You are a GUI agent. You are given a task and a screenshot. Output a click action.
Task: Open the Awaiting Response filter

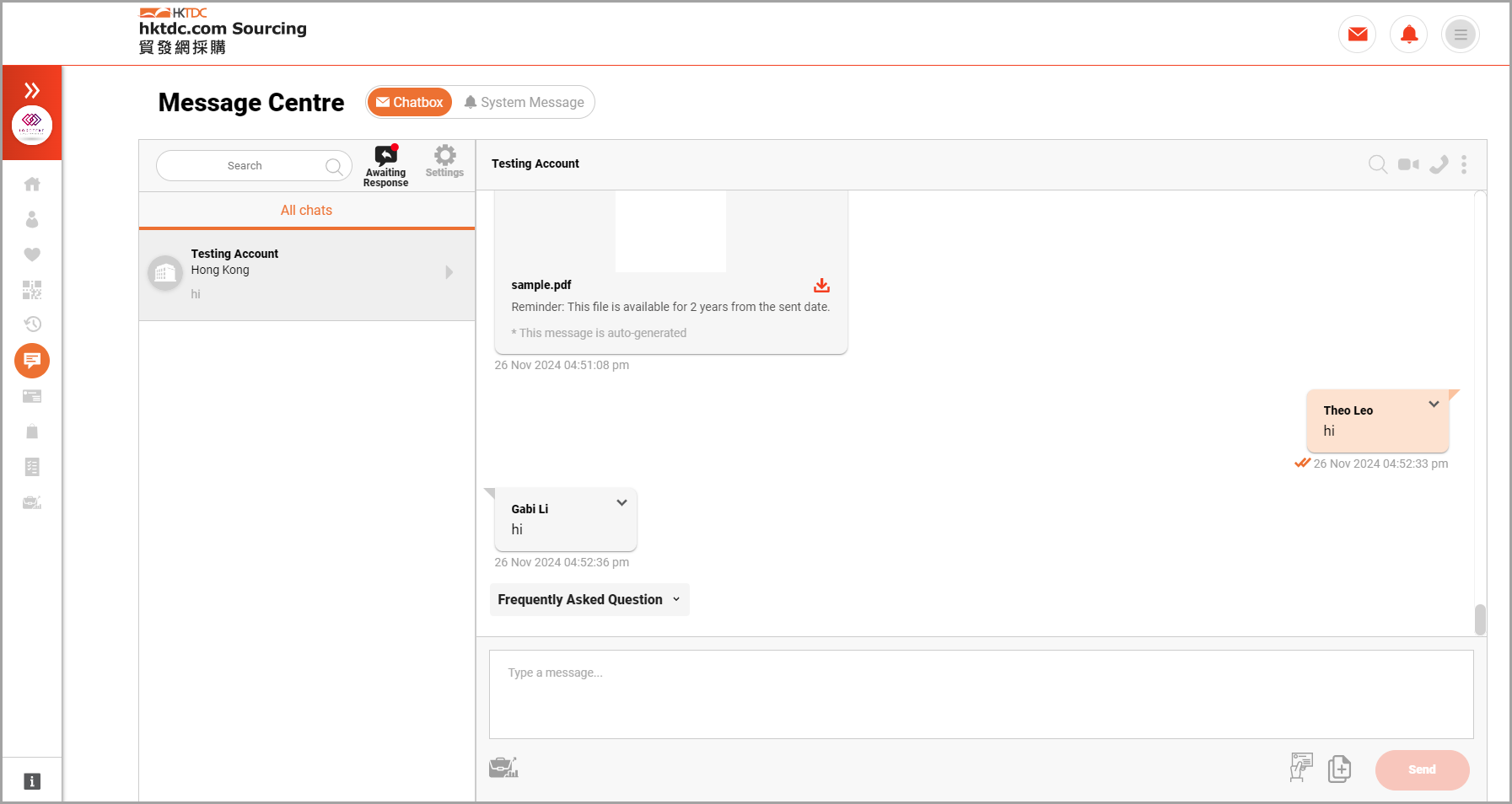tap(385, 165)
